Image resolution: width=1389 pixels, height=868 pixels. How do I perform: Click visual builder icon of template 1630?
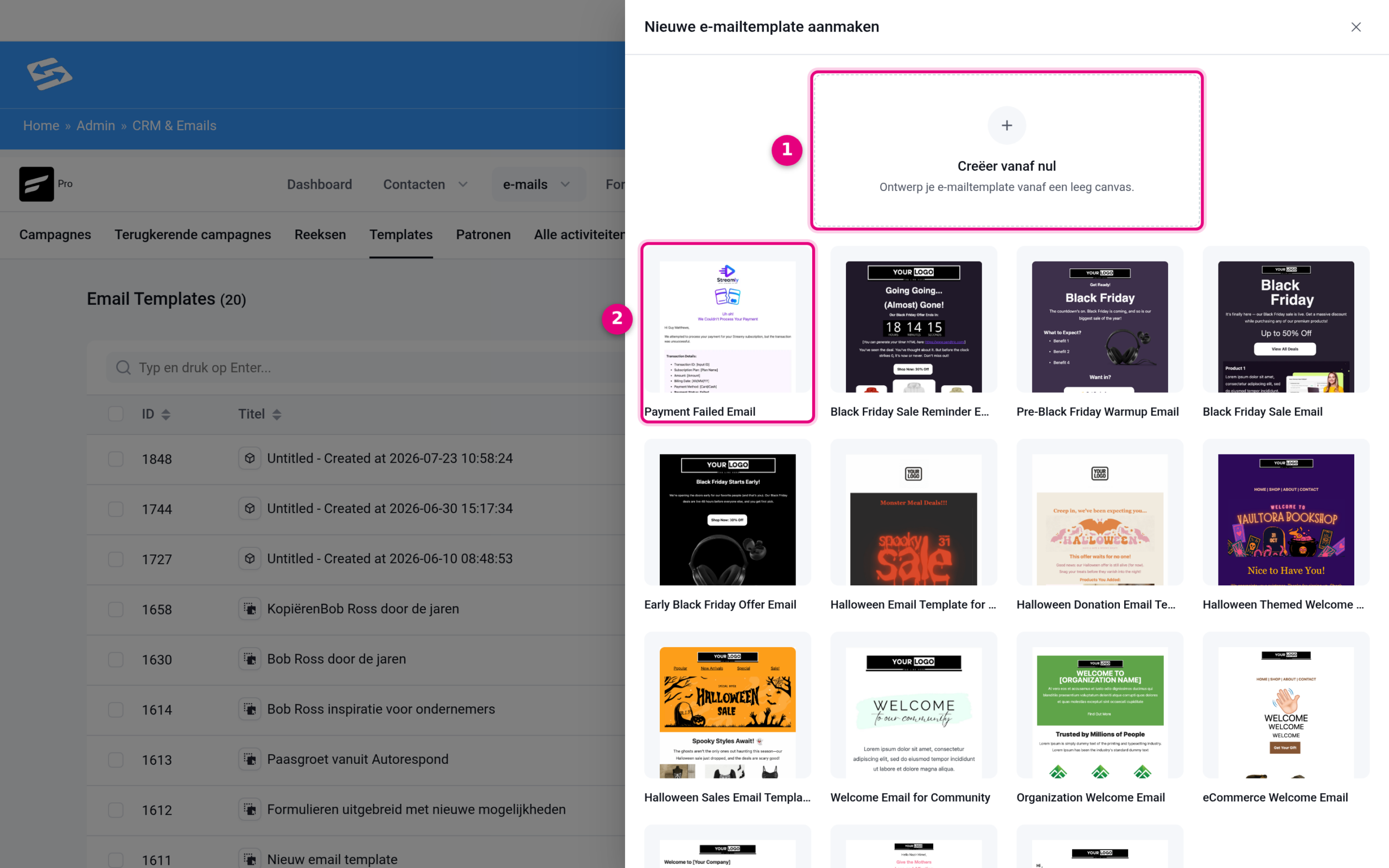click(x=250, y=659)
